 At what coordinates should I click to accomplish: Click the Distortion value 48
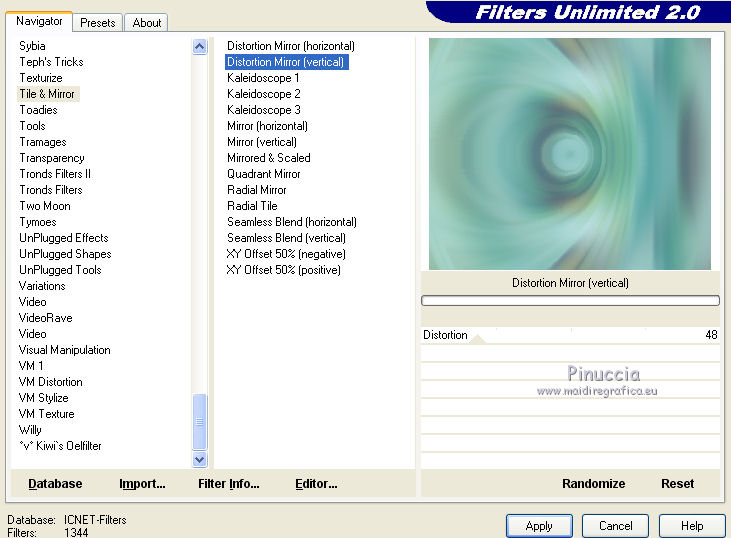click(711, 335)
